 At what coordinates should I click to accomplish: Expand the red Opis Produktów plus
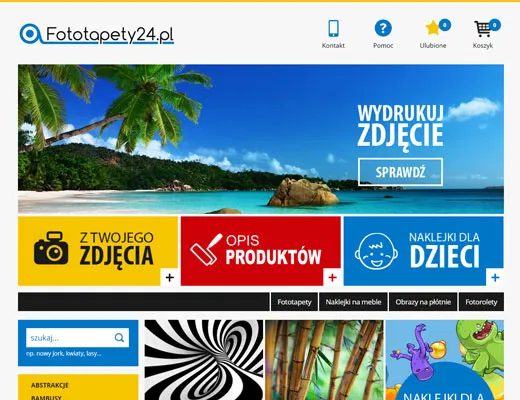pyautogui.click(x=332, y=277)
